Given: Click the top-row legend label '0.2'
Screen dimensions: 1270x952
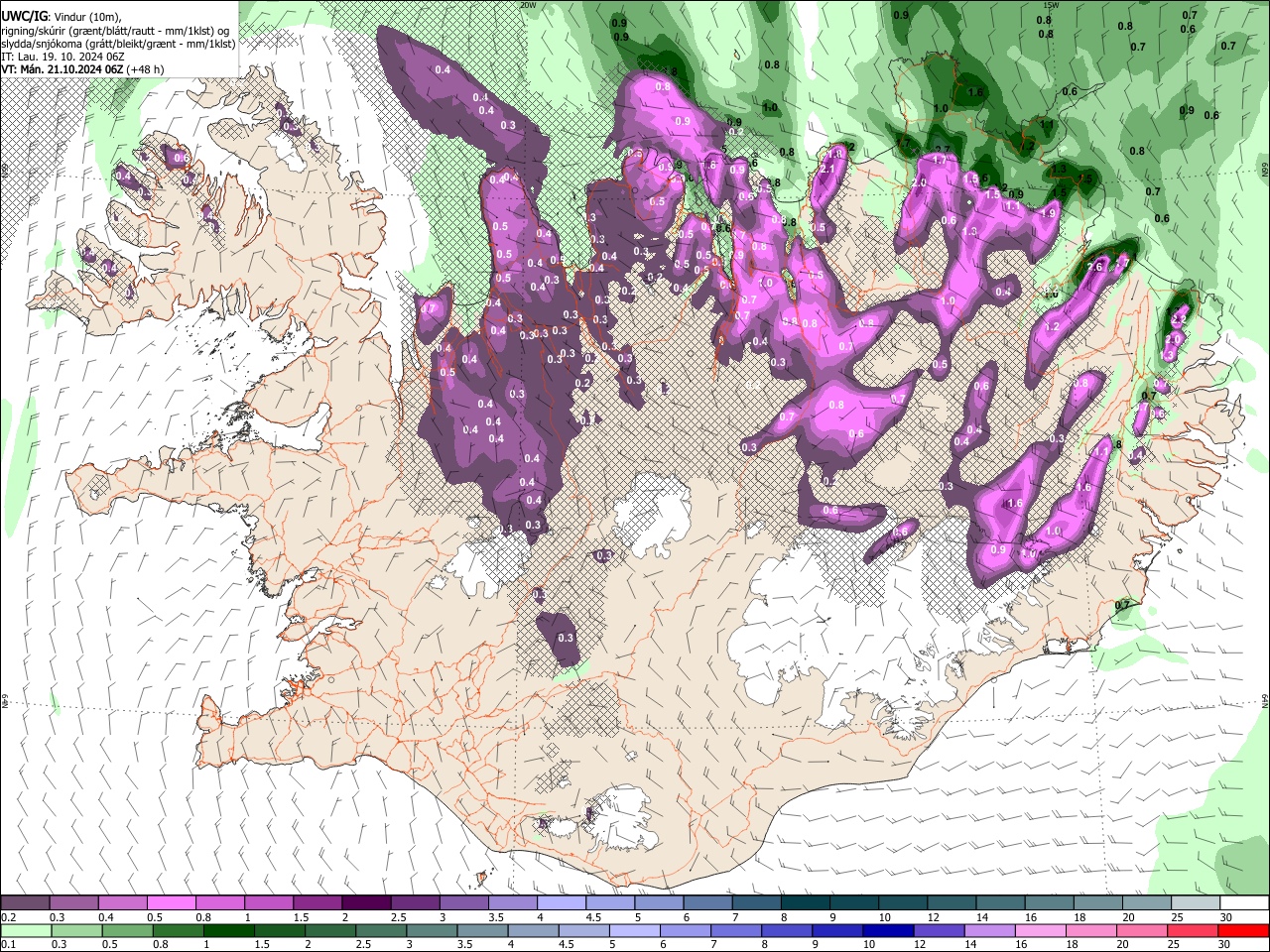Looking at the screenshot, I should (7, 917).
